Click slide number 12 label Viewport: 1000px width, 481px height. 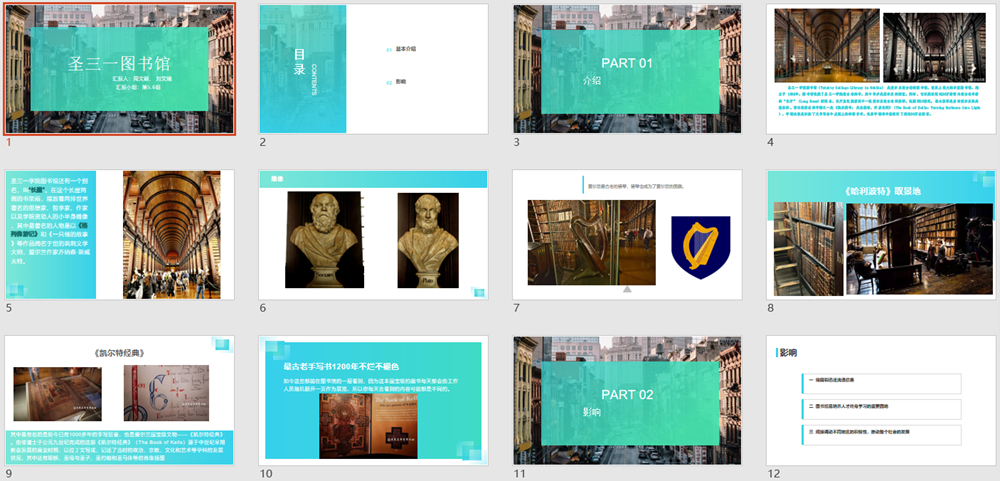click(773, 474)
